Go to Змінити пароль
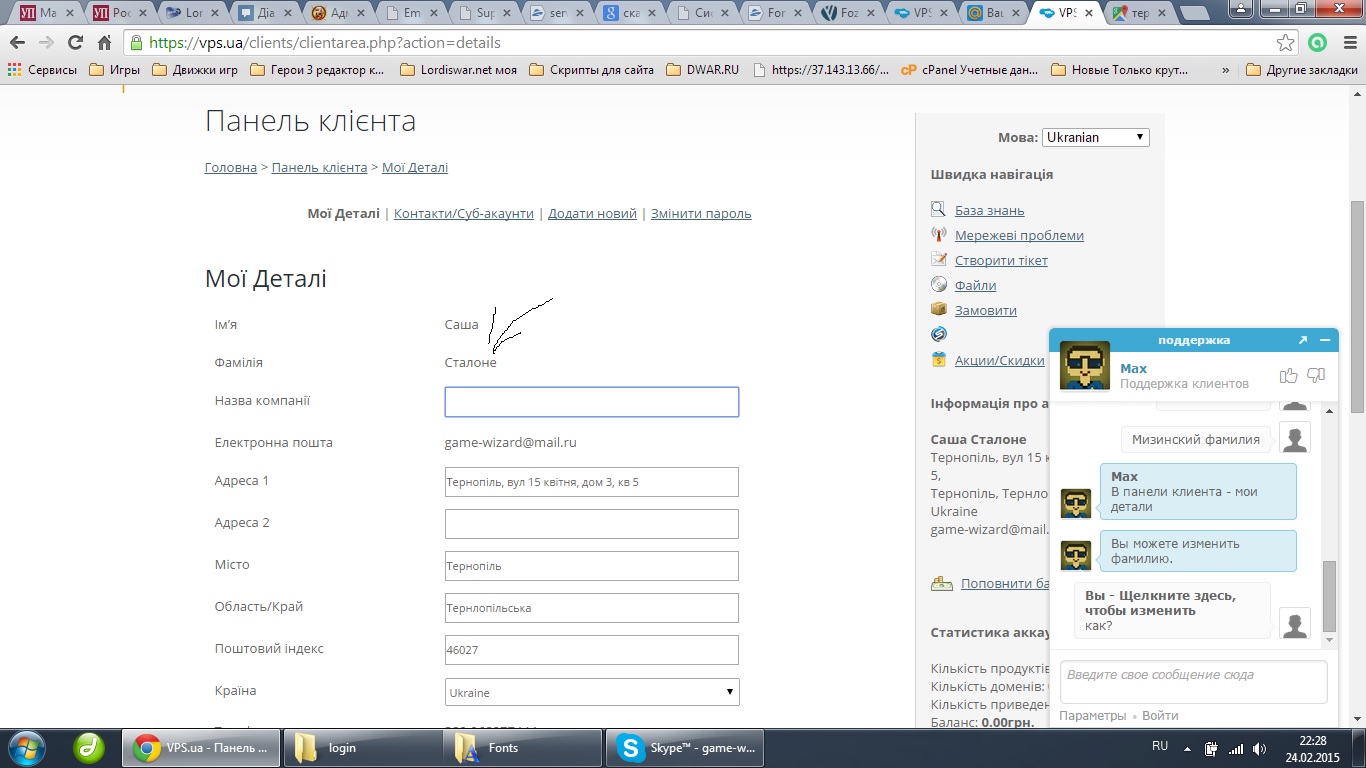Viewport: 1366px width, 768px height. coord(701,213)
